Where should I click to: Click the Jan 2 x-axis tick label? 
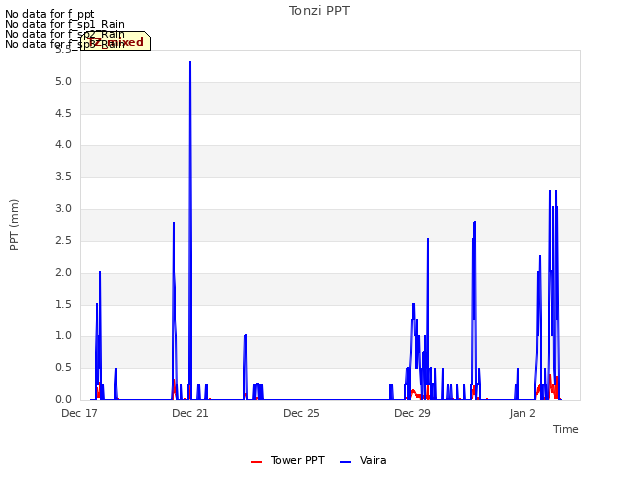522,413
